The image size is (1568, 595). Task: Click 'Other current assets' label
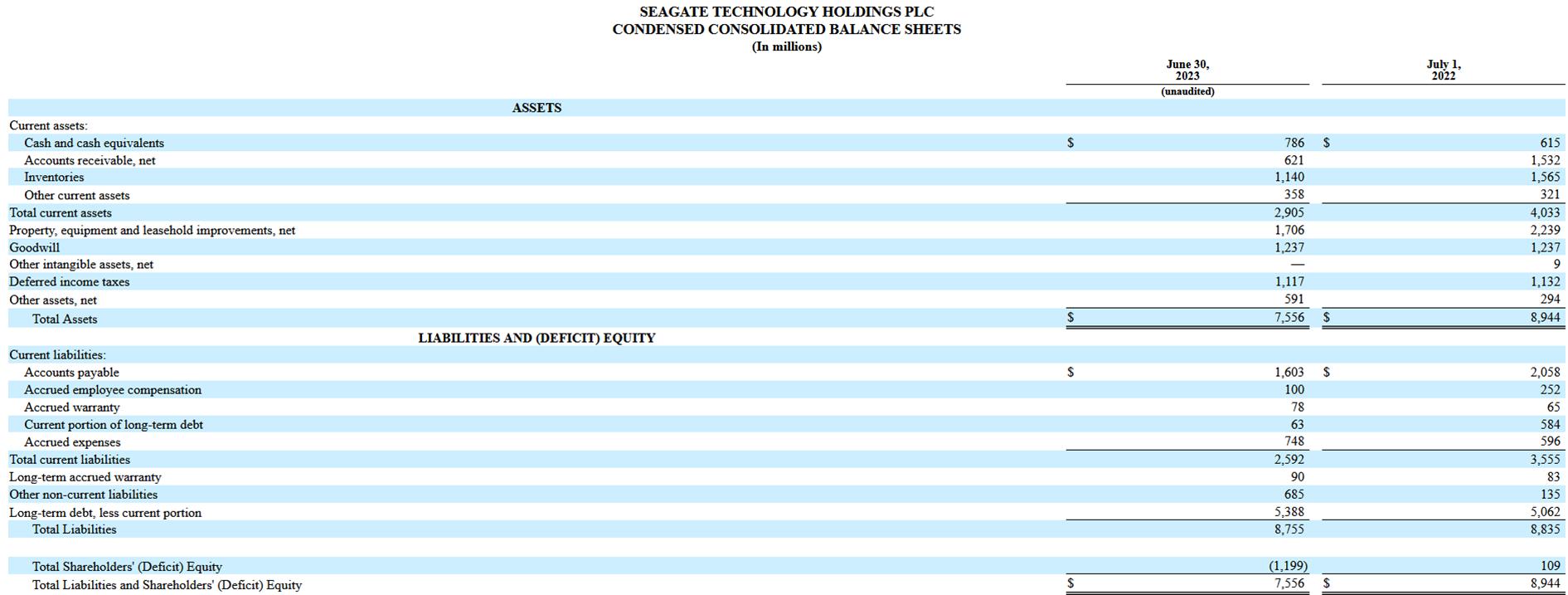click(x=76, y=195)
